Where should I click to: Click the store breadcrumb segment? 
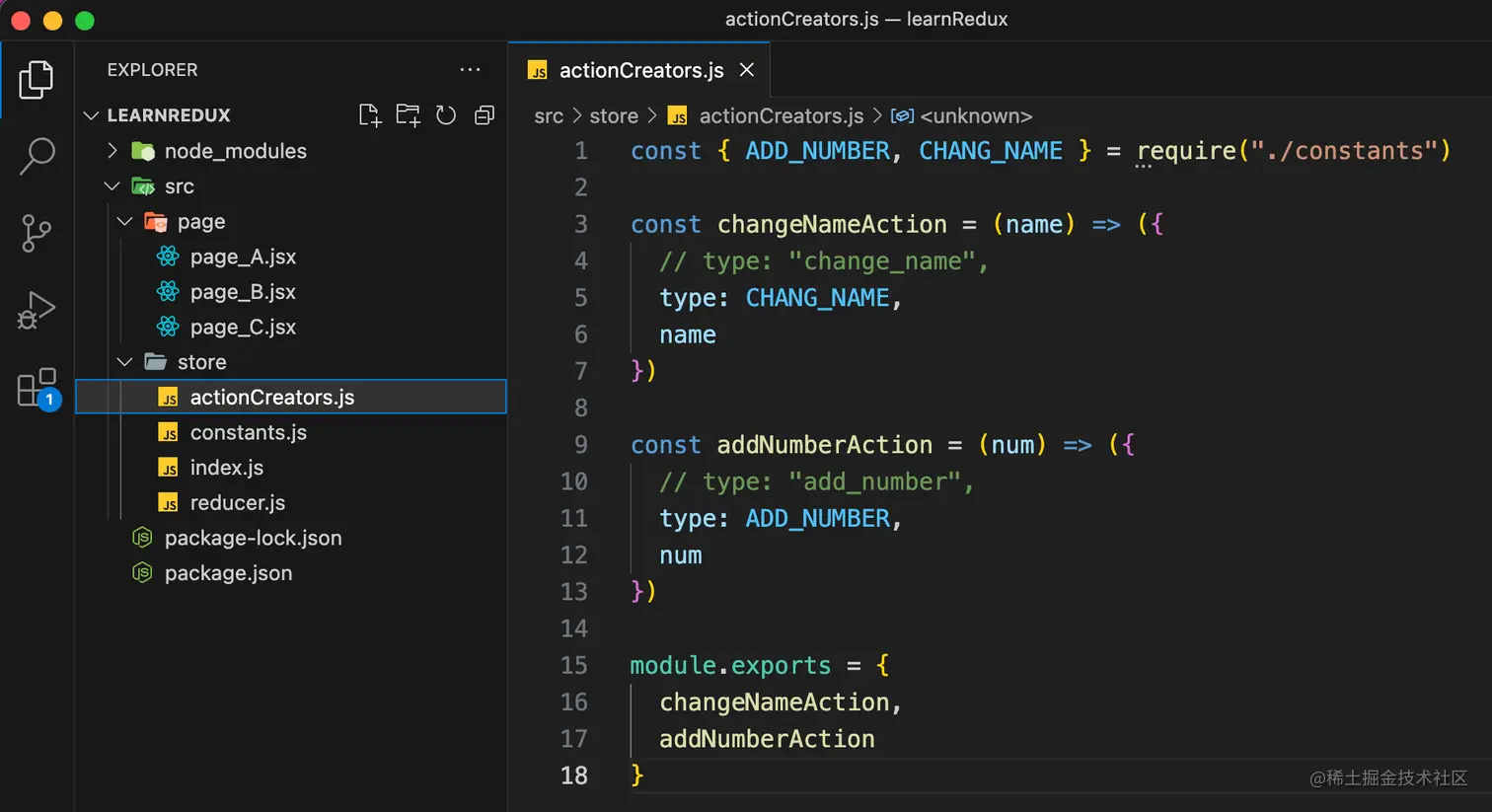click(614, 116)
